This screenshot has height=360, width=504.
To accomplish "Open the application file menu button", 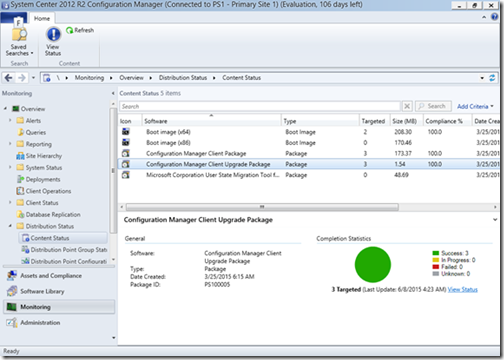I will pyautogui.click(x=14, y=19).
